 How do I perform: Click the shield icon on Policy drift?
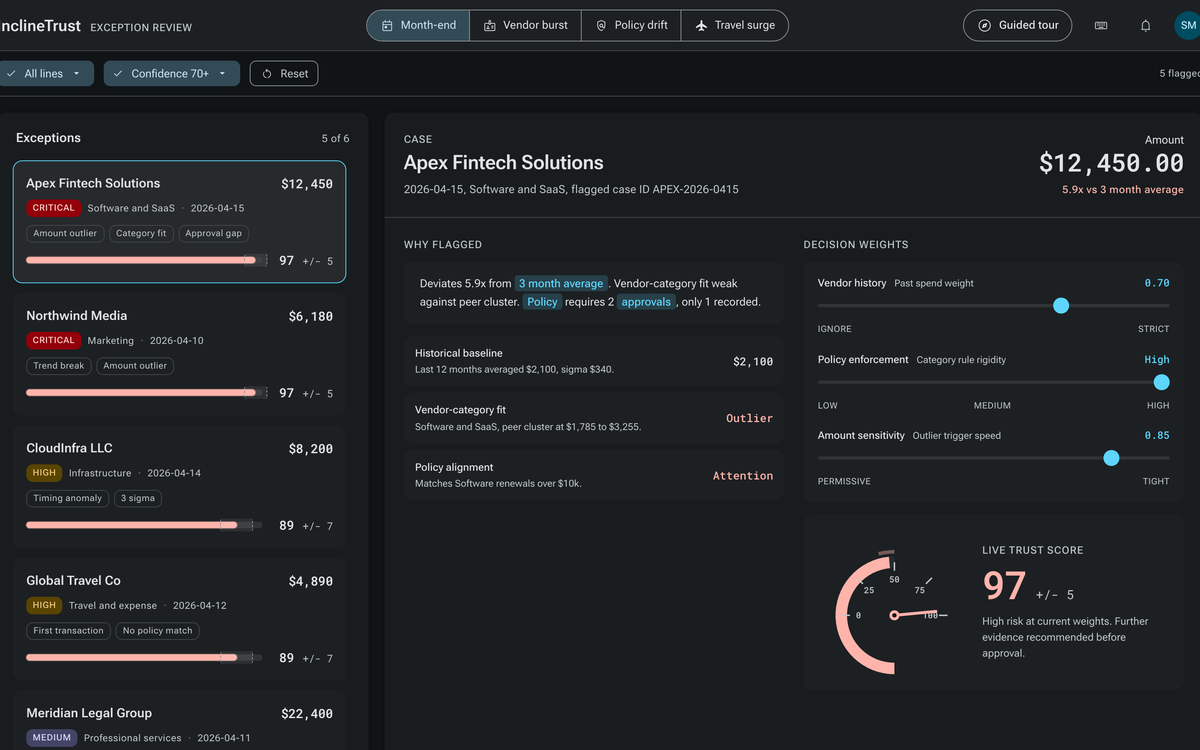click(x=601, y=26)
